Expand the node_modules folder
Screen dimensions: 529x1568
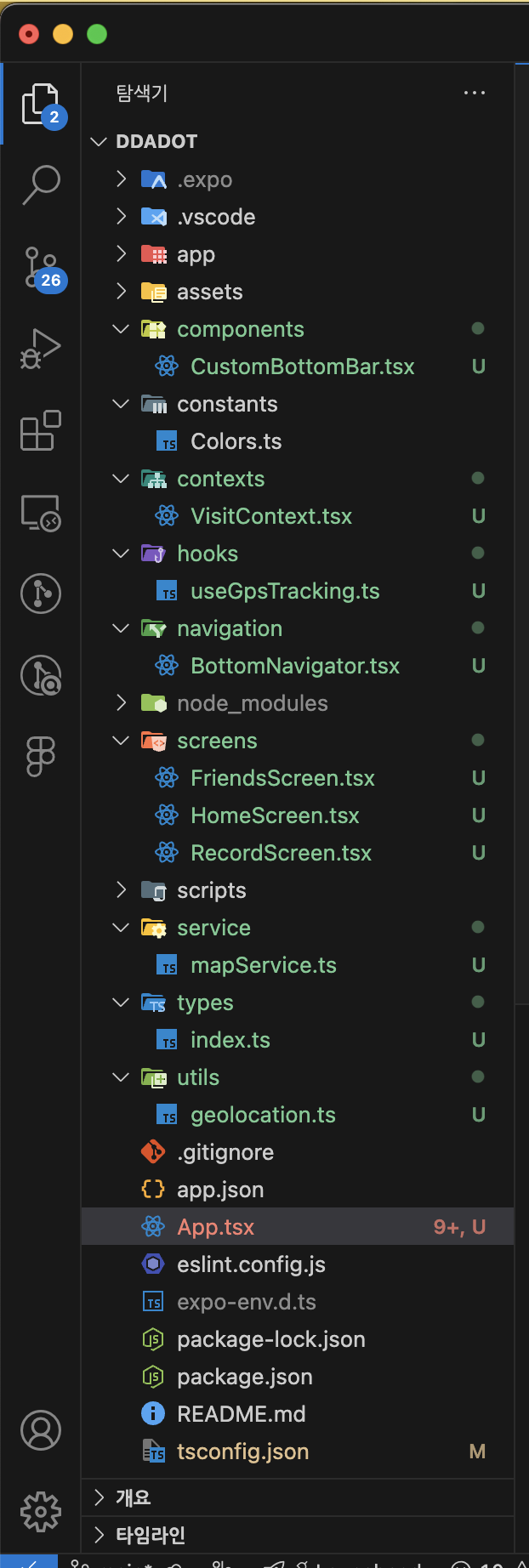(121, 702)
